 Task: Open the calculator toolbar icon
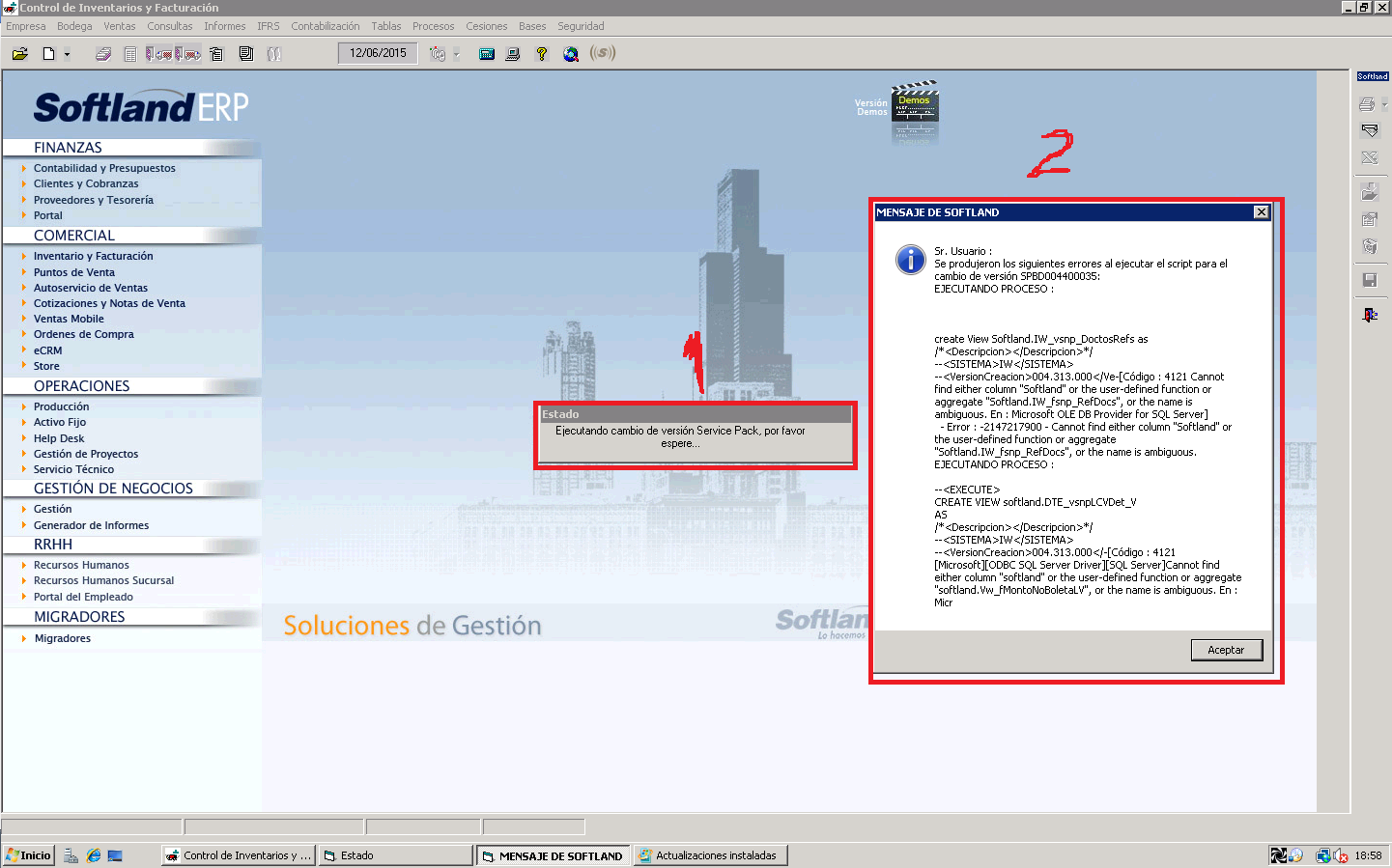487,54
